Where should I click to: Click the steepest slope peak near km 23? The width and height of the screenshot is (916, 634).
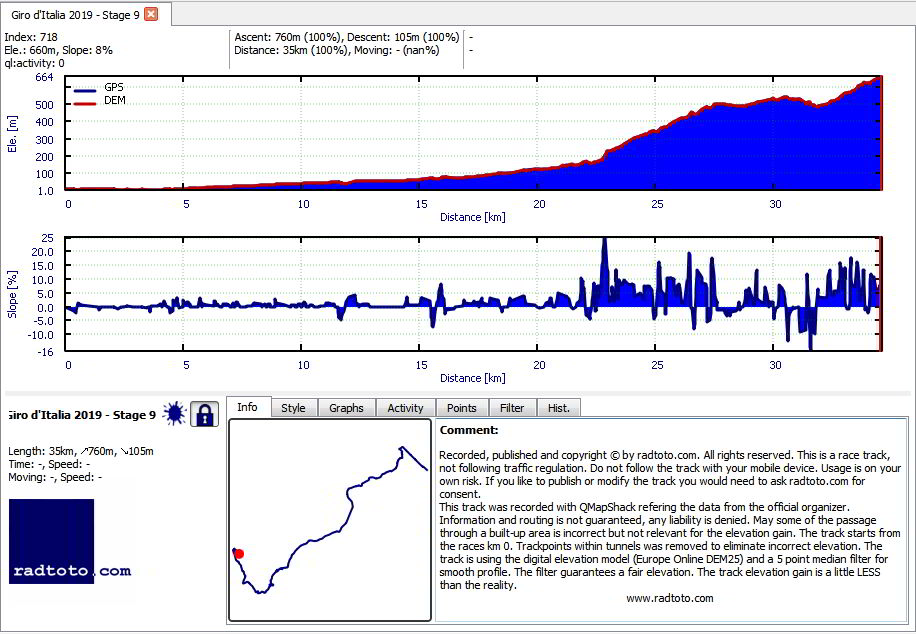(x=605, y=240)
